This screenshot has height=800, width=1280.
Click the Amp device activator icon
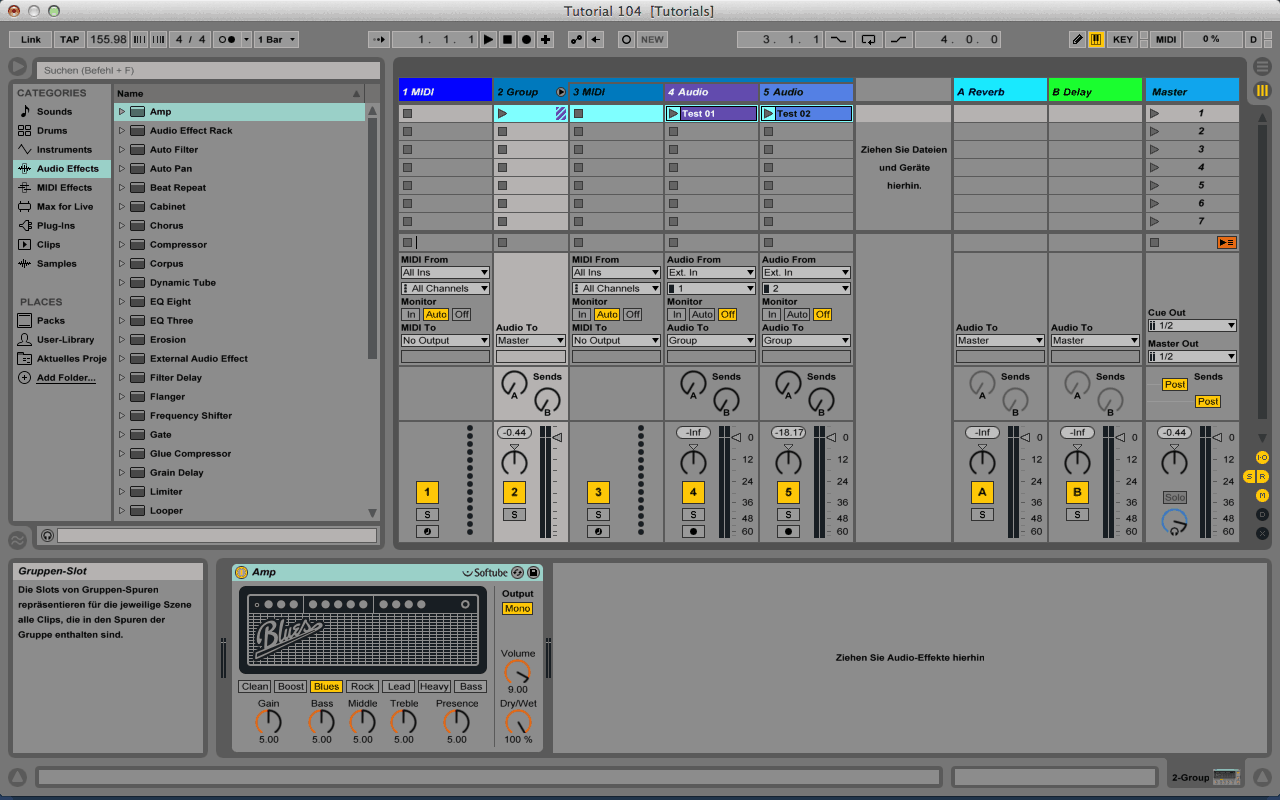coord(241,572)
